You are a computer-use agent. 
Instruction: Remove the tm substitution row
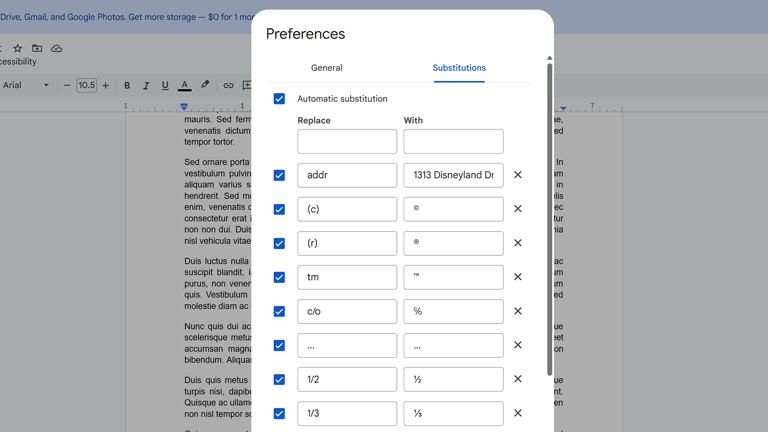click(x=518, y=277)
